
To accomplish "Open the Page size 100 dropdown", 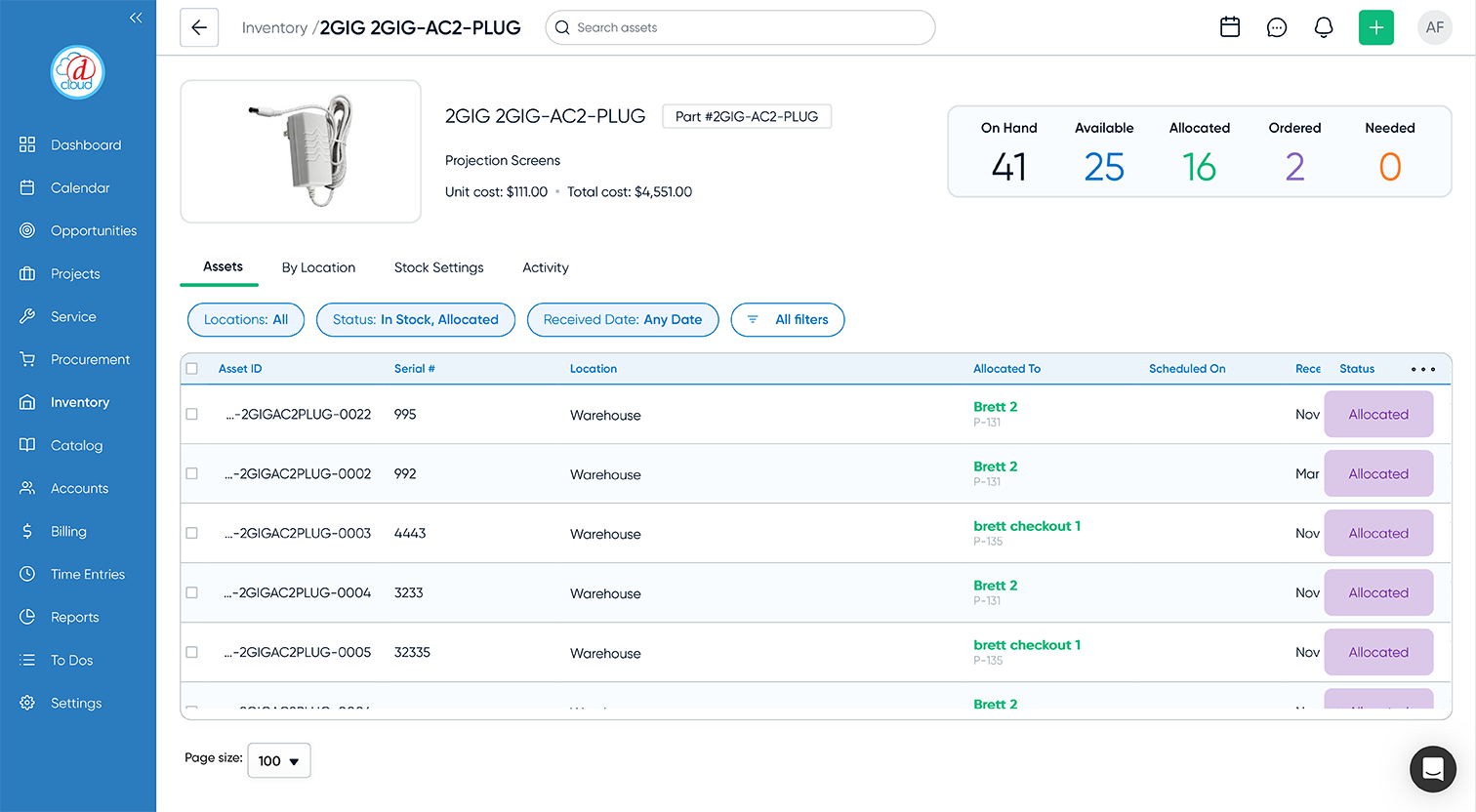I will point(279,760).
